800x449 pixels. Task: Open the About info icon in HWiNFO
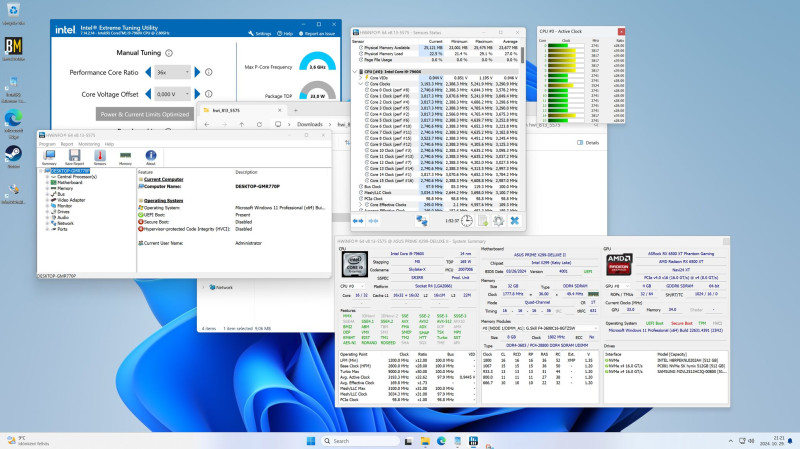click(151, 157)
